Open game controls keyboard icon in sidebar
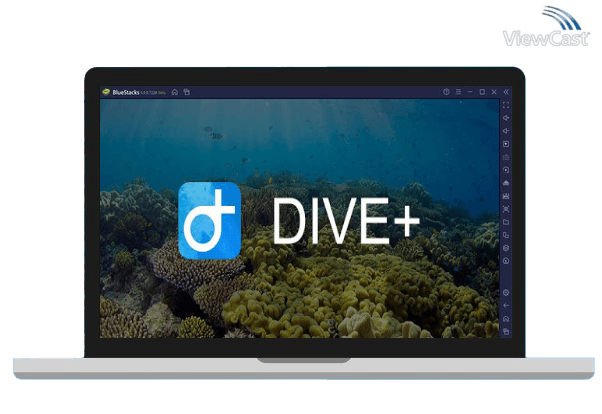 pos(506,157)
